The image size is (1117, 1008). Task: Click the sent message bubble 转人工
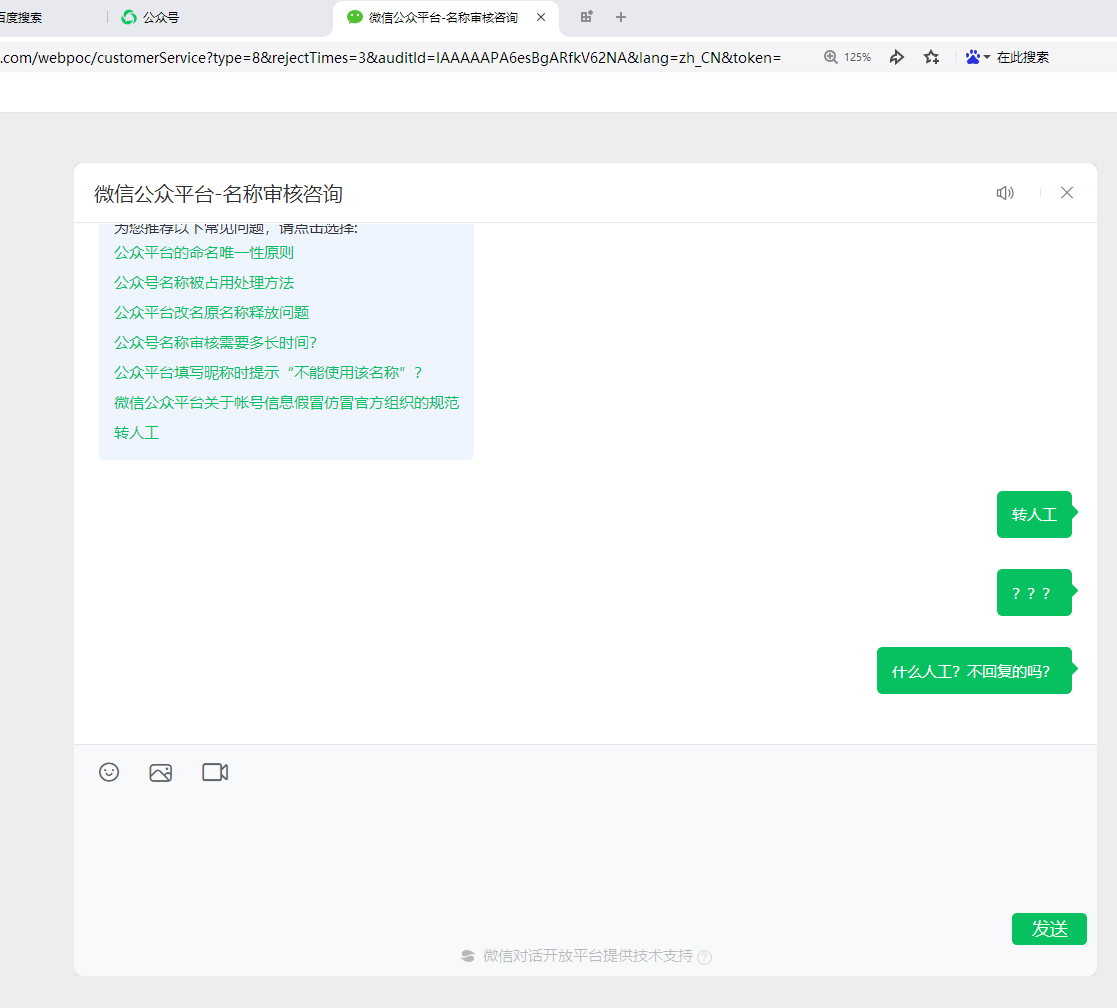tap(1034, 514)
